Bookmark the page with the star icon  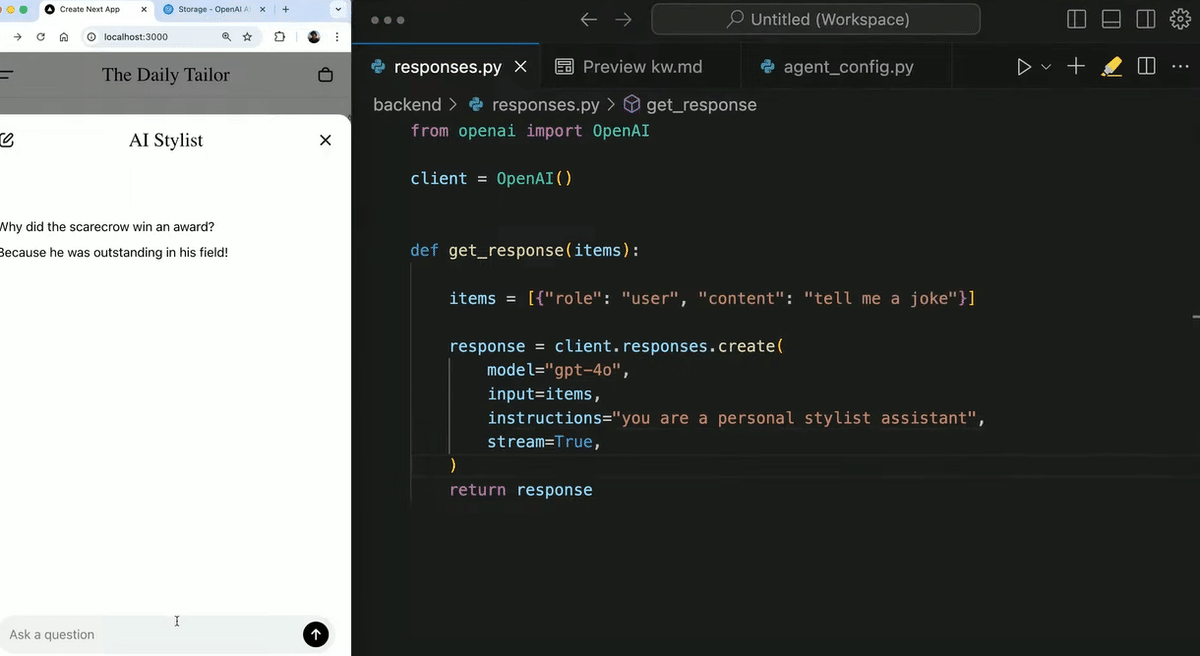pos(247,36)
